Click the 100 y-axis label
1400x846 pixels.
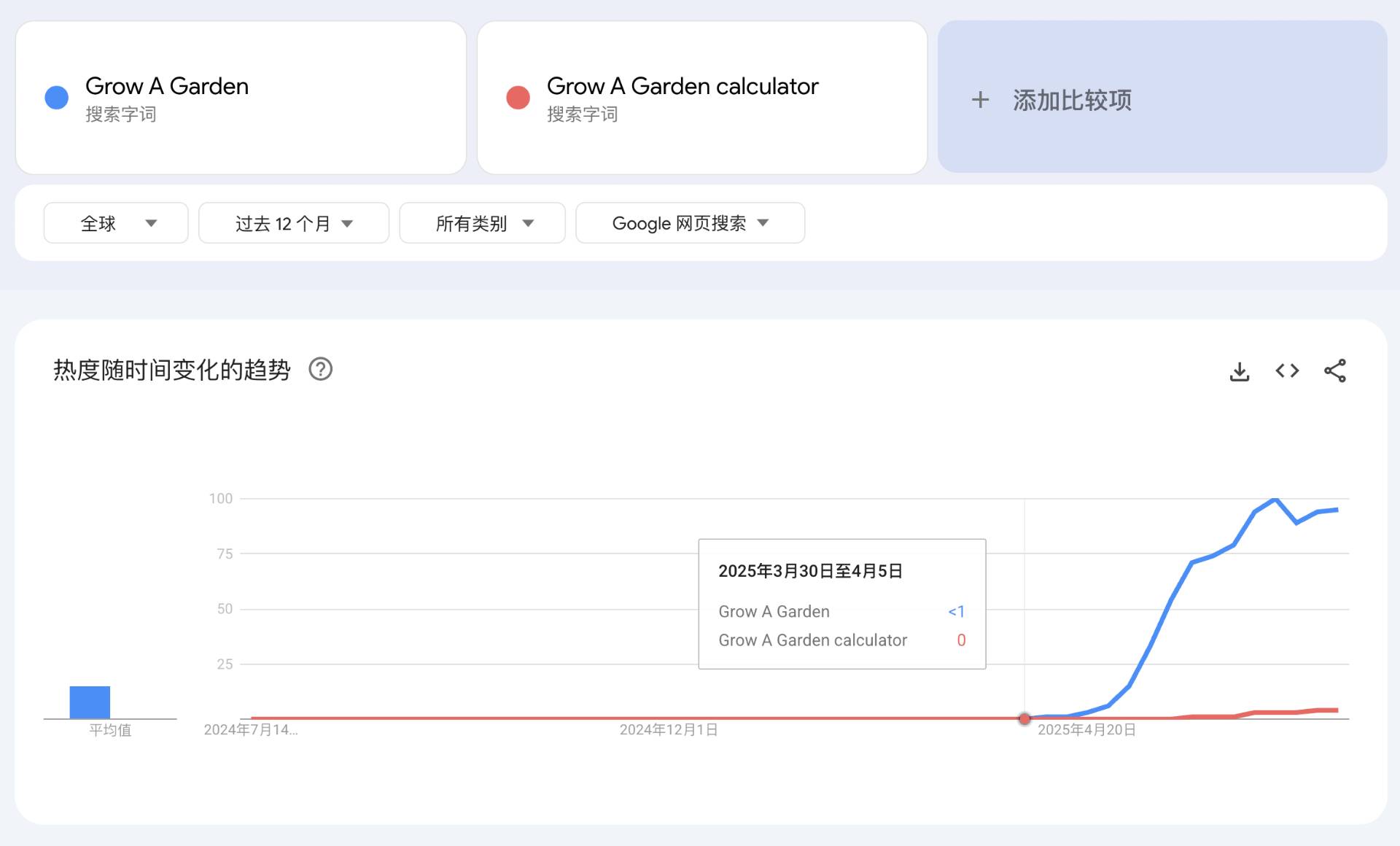221,498
